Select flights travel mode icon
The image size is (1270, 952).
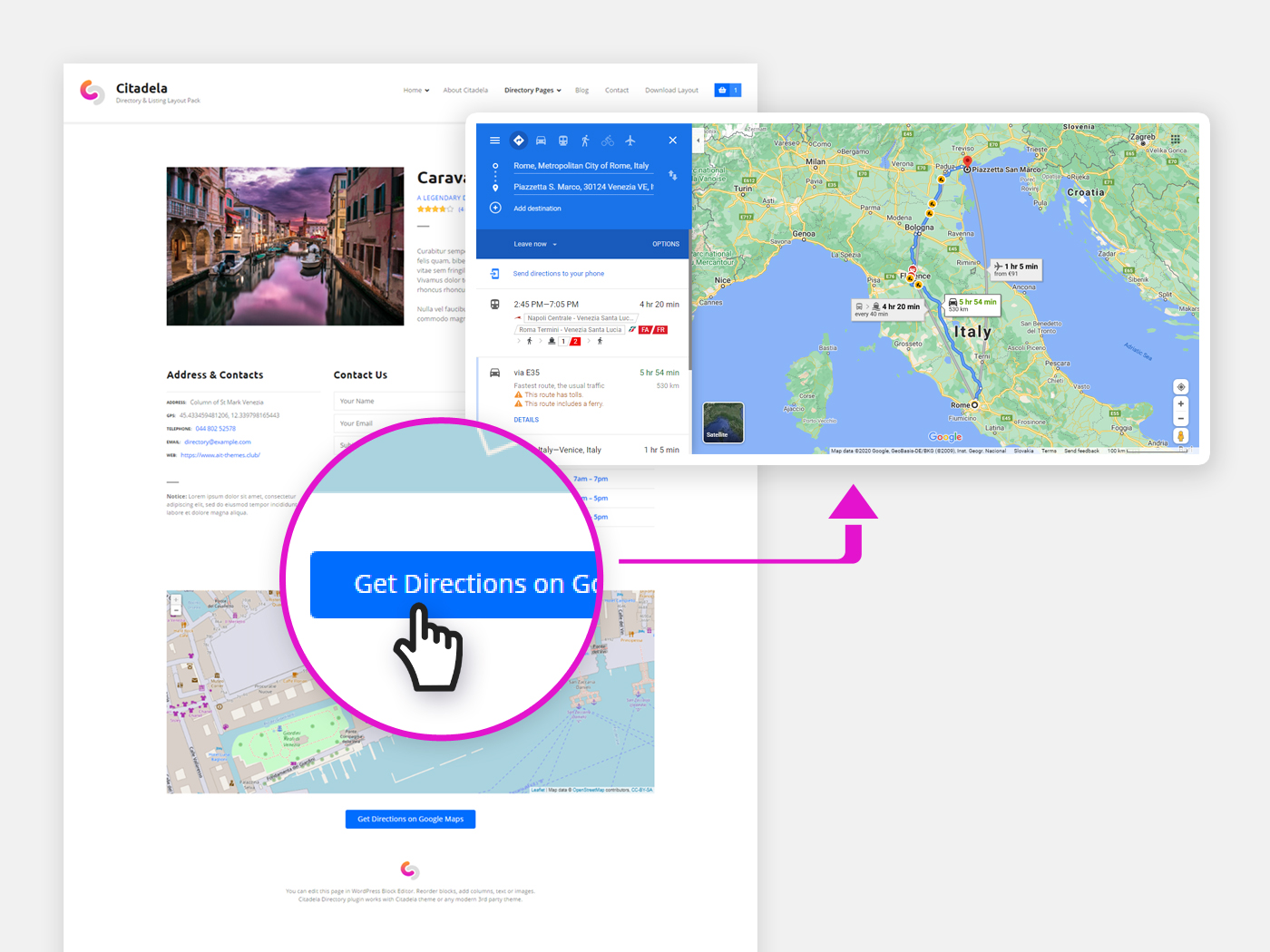pos(630,141)
